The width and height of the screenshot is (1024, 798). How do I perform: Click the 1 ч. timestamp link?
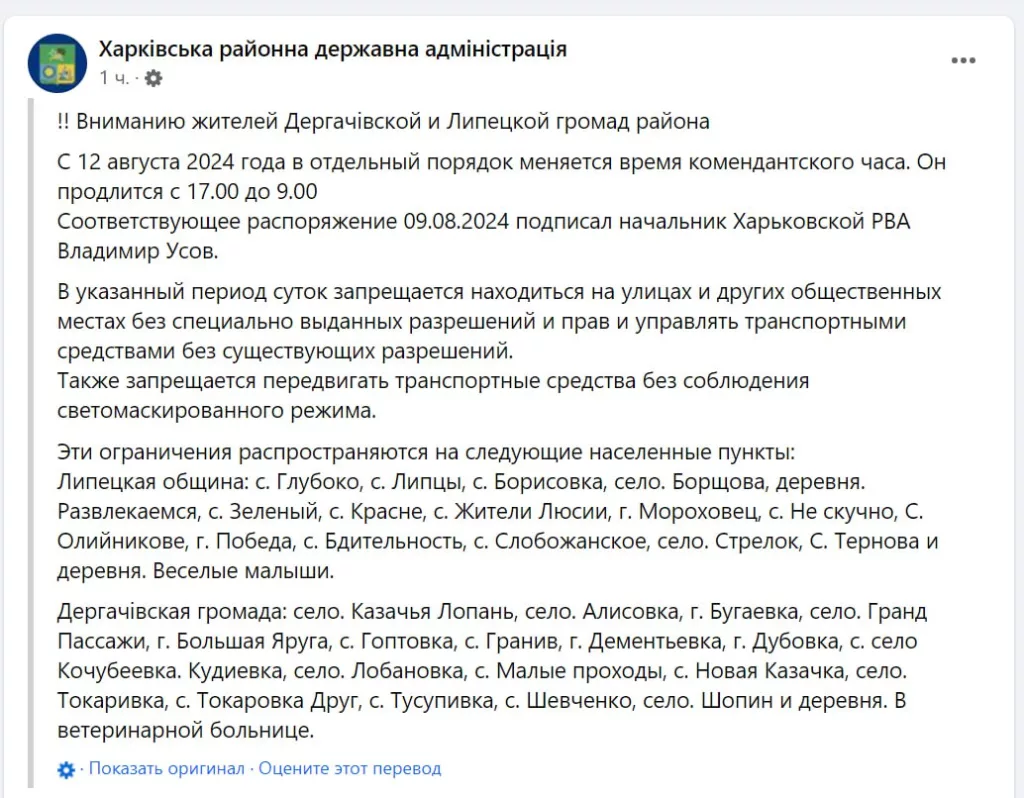coord(113,76)
